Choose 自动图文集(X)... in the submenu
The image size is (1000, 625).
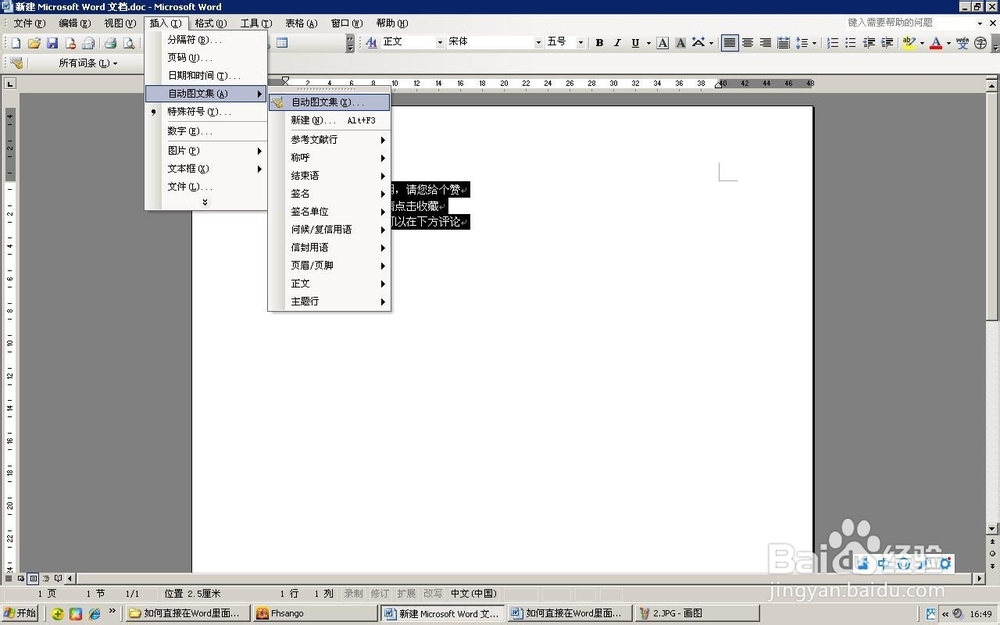point(329,102)
